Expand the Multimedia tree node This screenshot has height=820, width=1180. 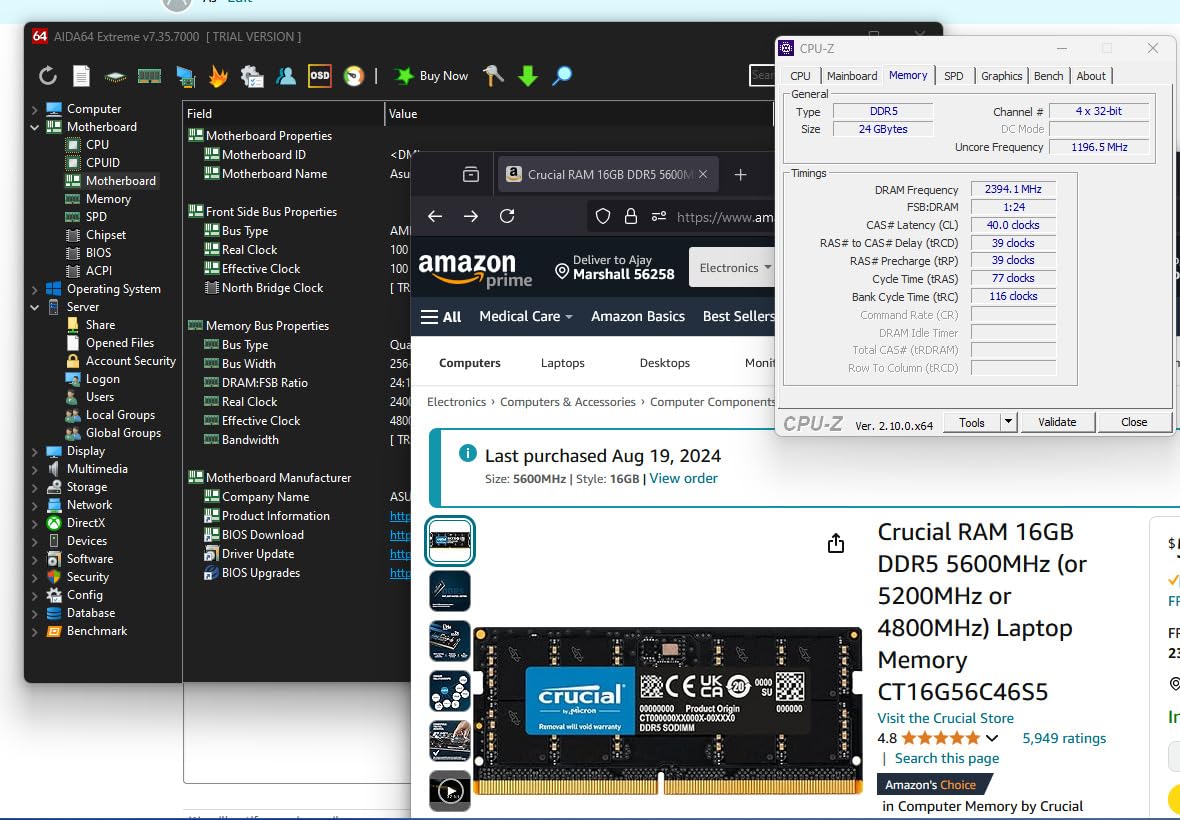35,469
